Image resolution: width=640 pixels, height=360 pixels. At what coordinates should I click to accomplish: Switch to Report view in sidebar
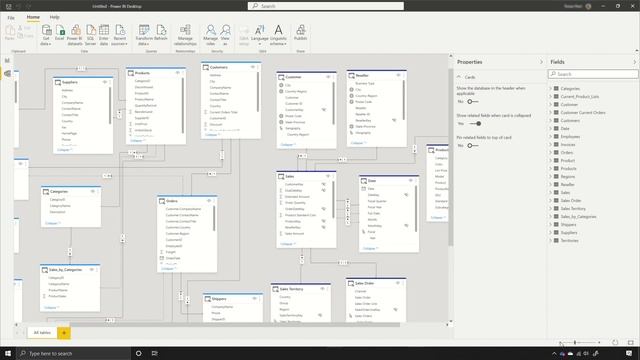pyautogui.click(x=7, y=60)
